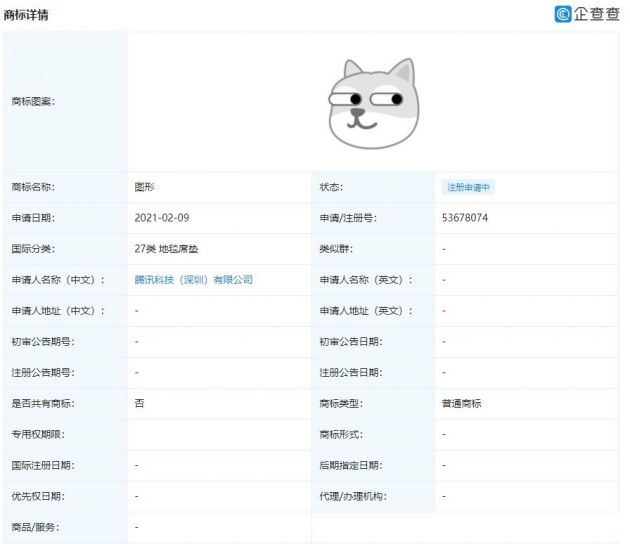Screen dimensions: 630x544
Task: Click the 初审公告日期 label
Action: point(351,342)
